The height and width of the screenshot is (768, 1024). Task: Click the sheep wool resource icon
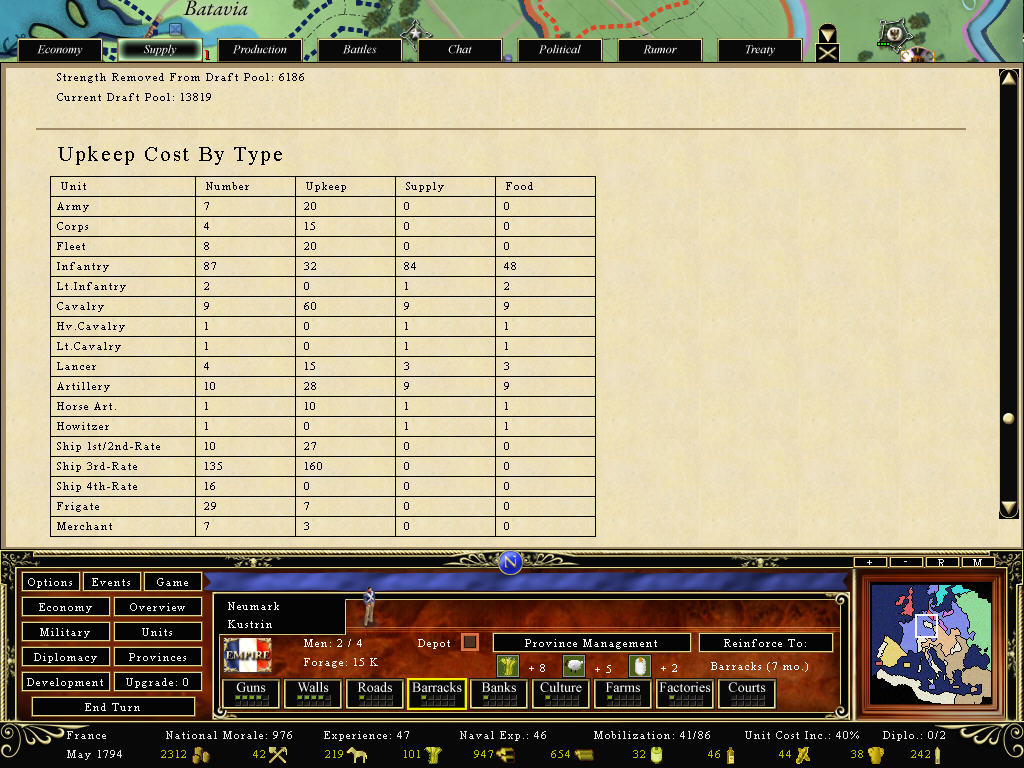pyautogui.click(x=574, y=666)
